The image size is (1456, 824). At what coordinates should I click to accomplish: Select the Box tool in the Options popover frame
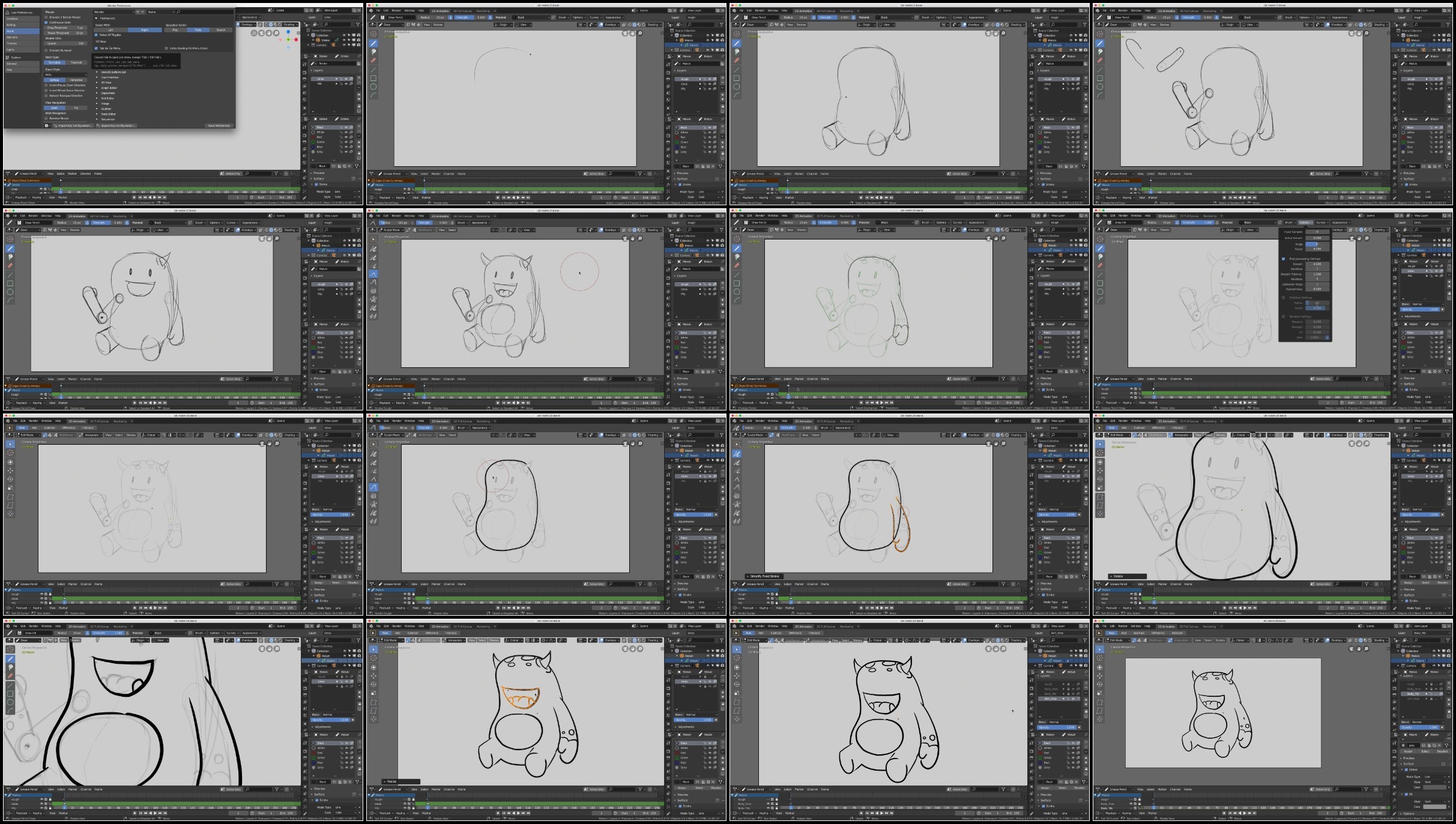pos(1100,283)
